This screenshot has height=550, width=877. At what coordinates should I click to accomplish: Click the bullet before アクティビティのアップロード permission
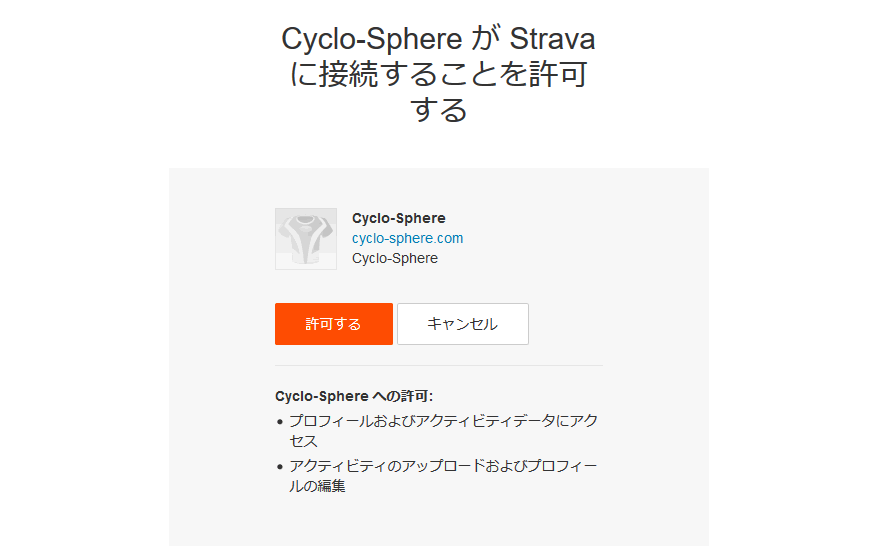pos(280,466)
